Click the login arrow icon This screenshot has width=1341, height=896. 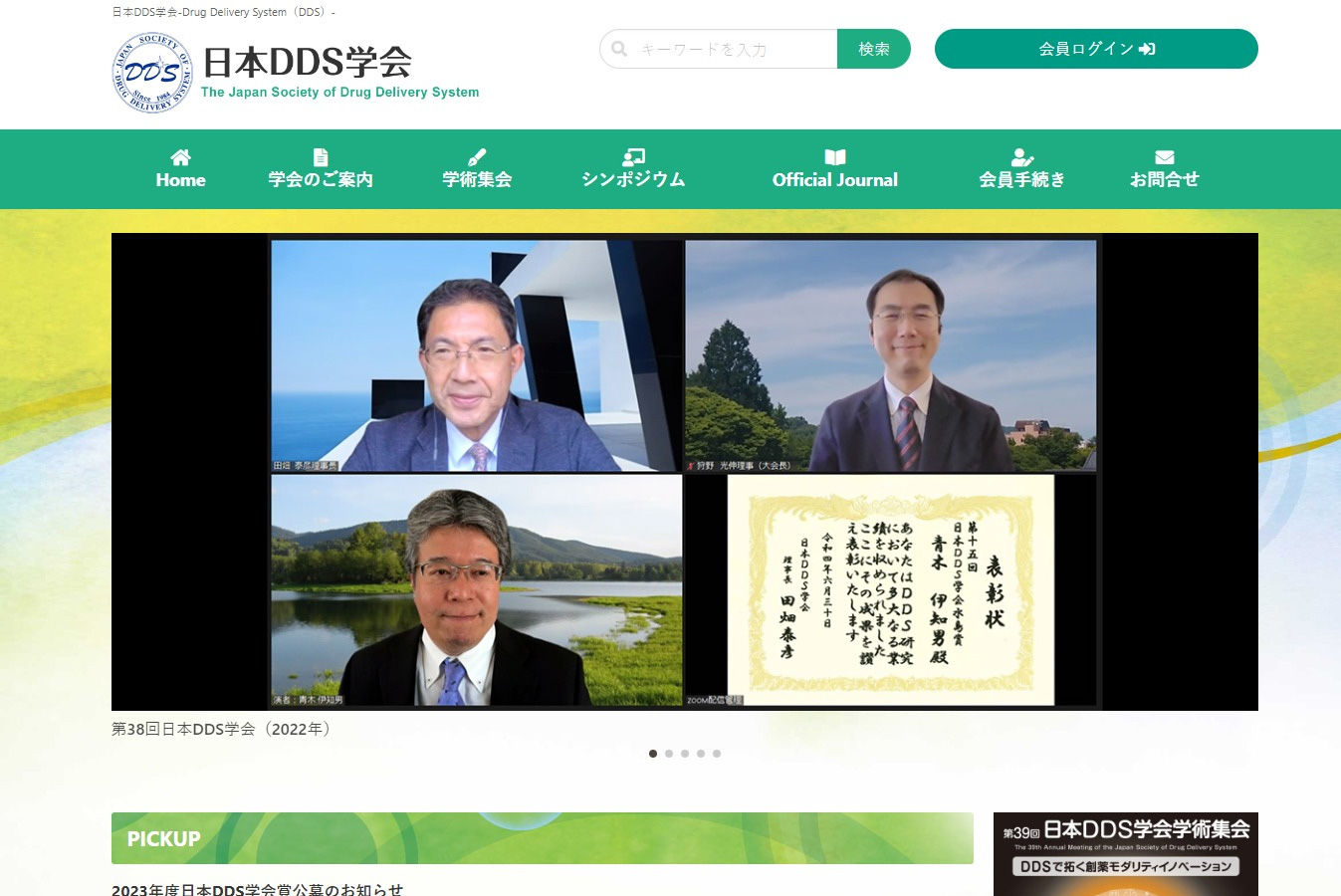point(1147,49)
